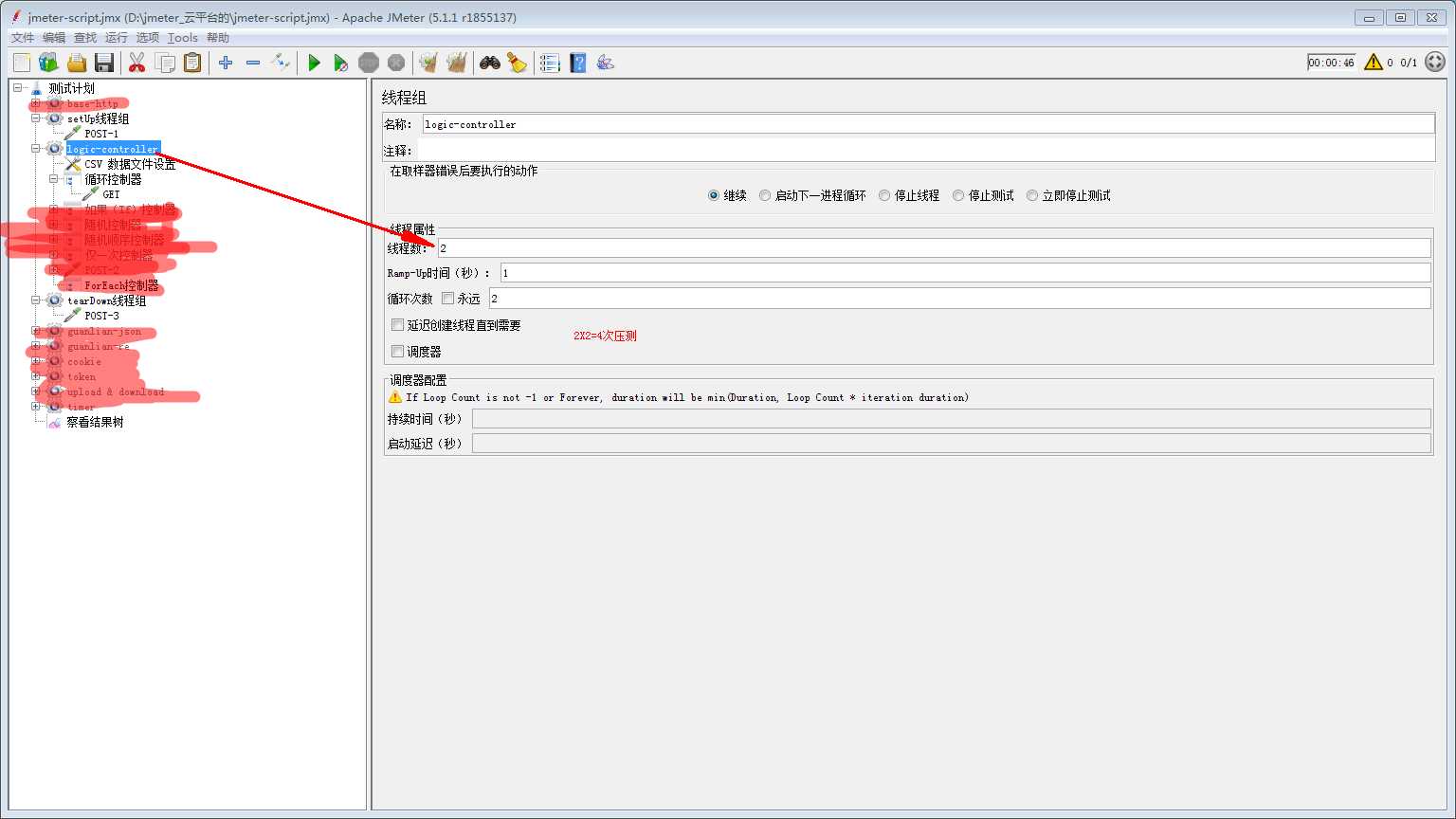Create a new test plan via toolbar icon
Viewport: 1456px width, 819px height.
[22, 63]
